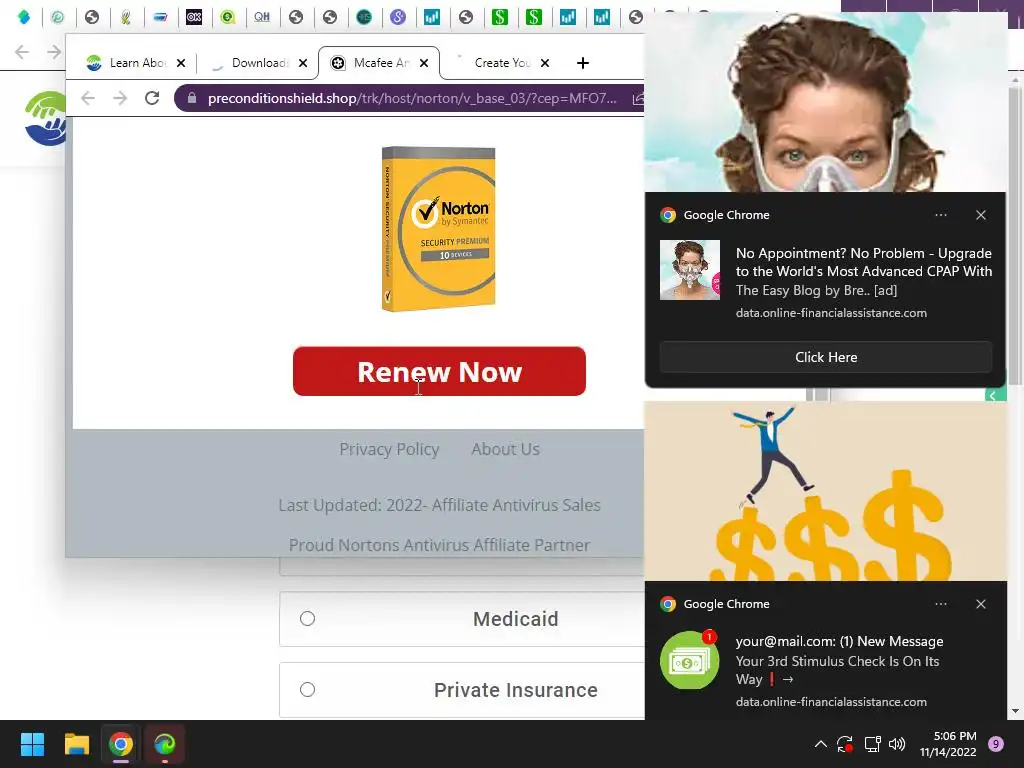
Task: Click the CPAP notification thumbnail image
Action: point(690,270)
